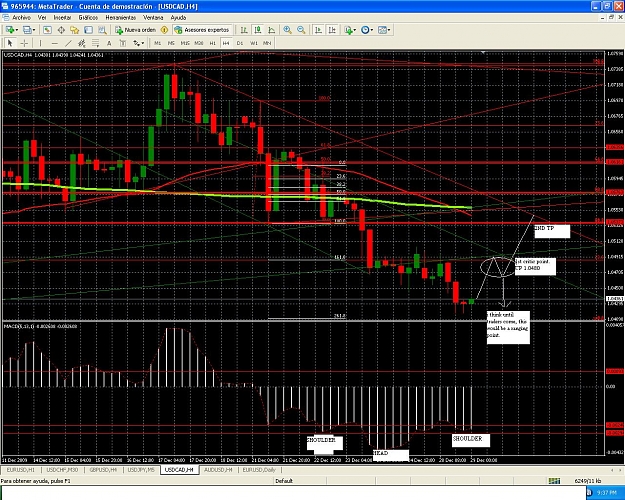The height and width of the screenshot is (500, 625).
Task: Switch to EURUSD,H1 chart tab
Action: pos(21,470)
